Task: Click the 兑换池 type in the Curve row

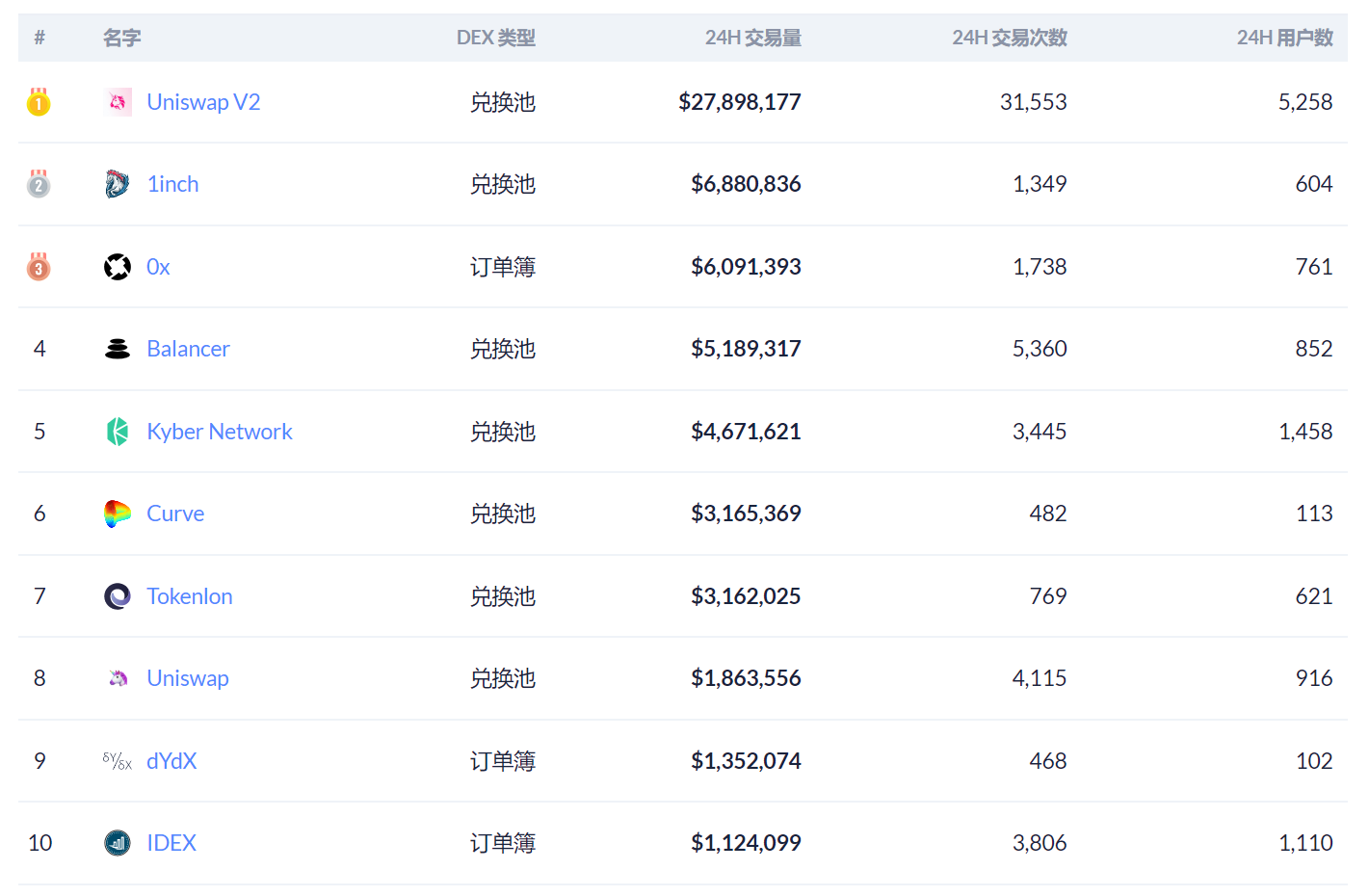Action: pyautogui.click(x=503, y=514)
